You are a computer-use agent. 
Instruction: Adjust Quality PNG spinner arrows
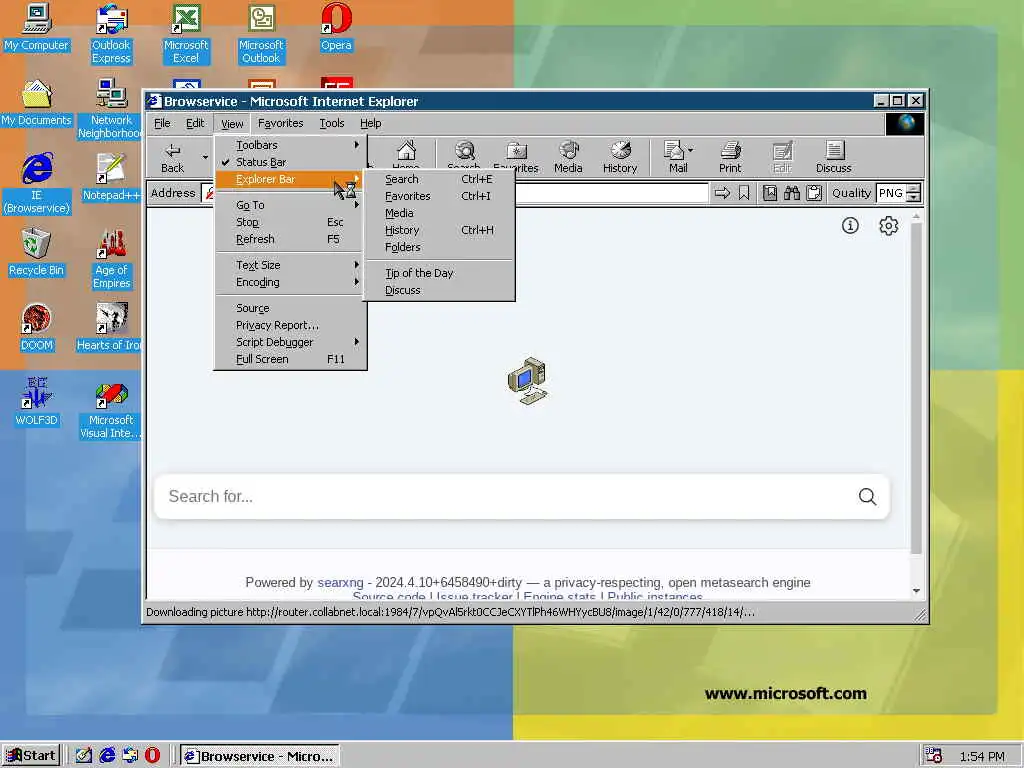coord(914,193)
